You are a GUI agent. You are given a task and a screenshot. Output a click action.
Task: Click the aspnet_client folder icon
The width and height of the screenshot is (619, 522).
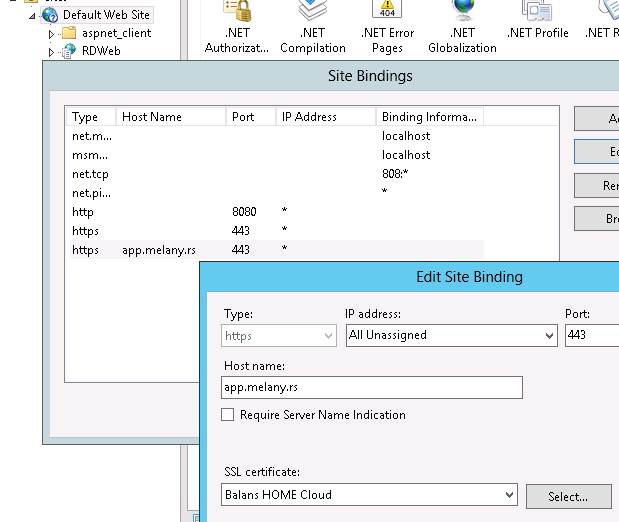pos(69,34)
